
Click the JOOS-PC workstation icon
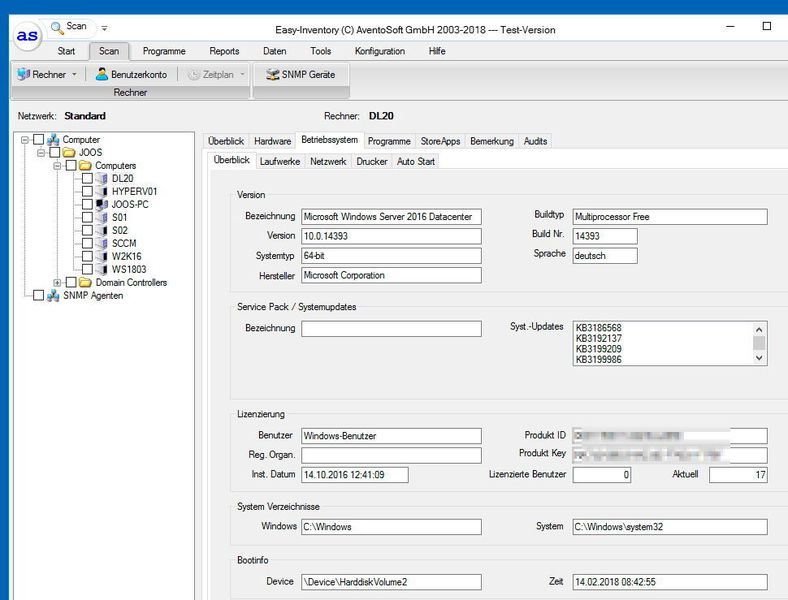[x=102, y=205]
